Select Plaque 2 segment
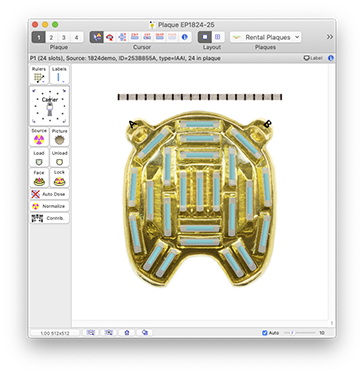364x375 pixels. point(51,37)
